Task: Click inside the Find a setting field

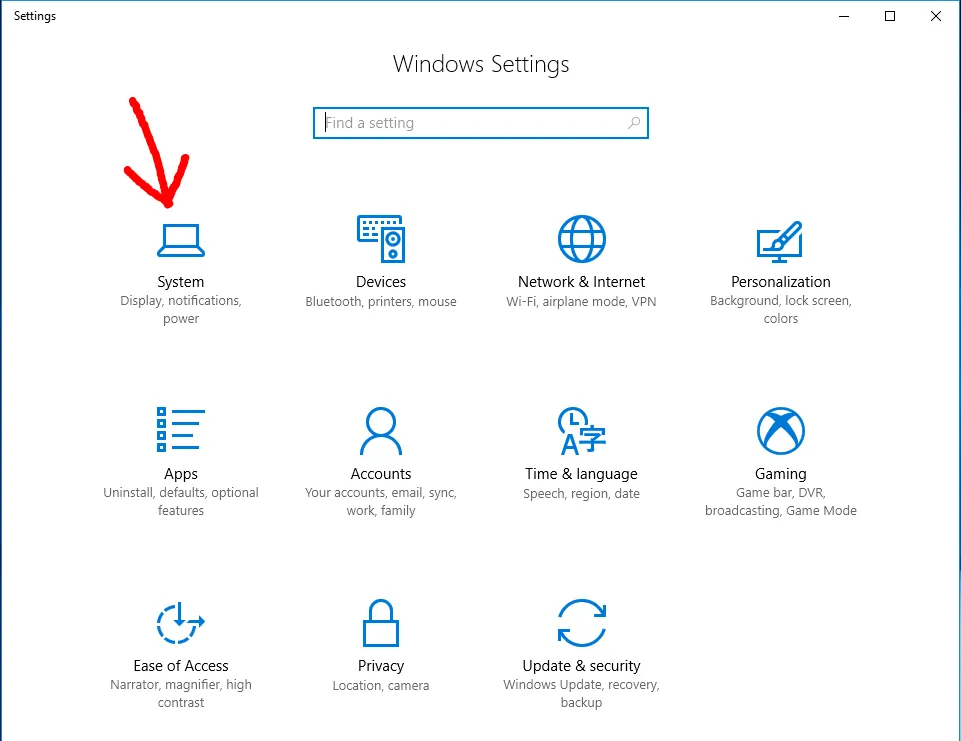Action: tap(450, 122)
